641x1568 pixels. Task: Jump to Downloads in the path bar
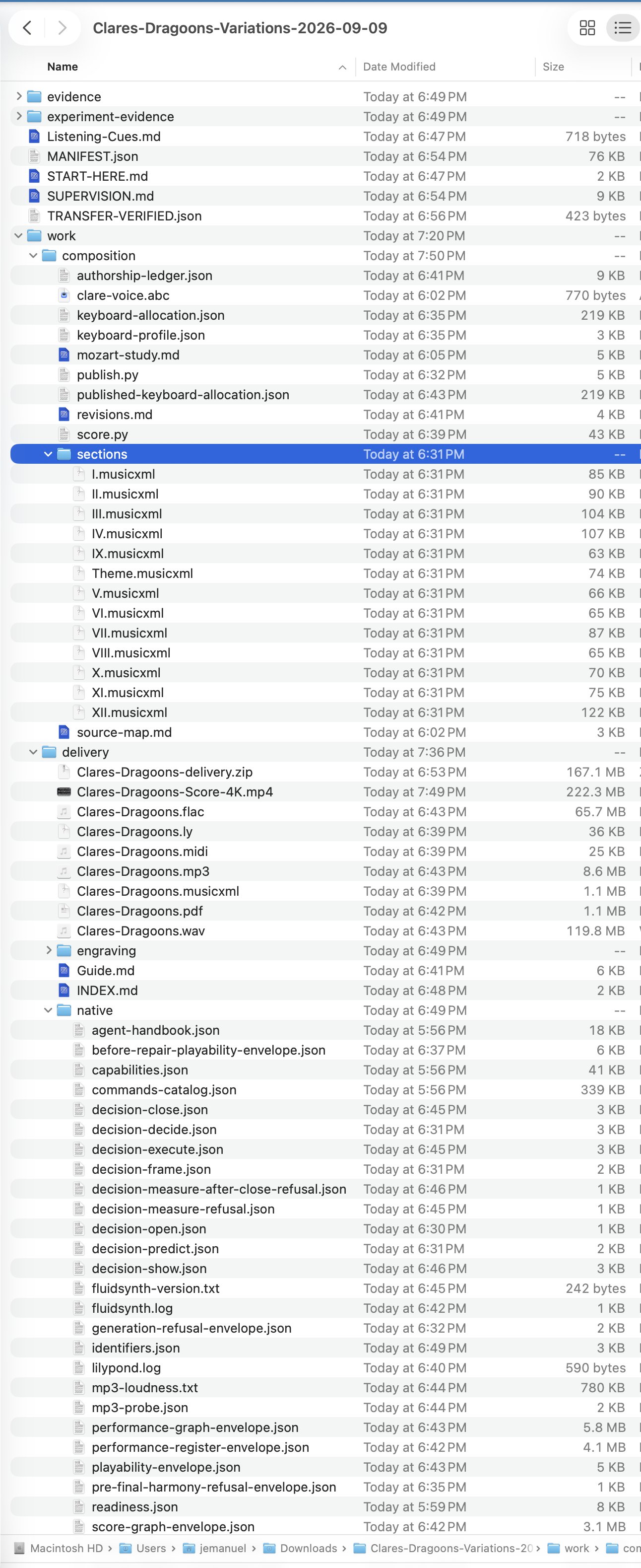click(x=300, y=1548)
